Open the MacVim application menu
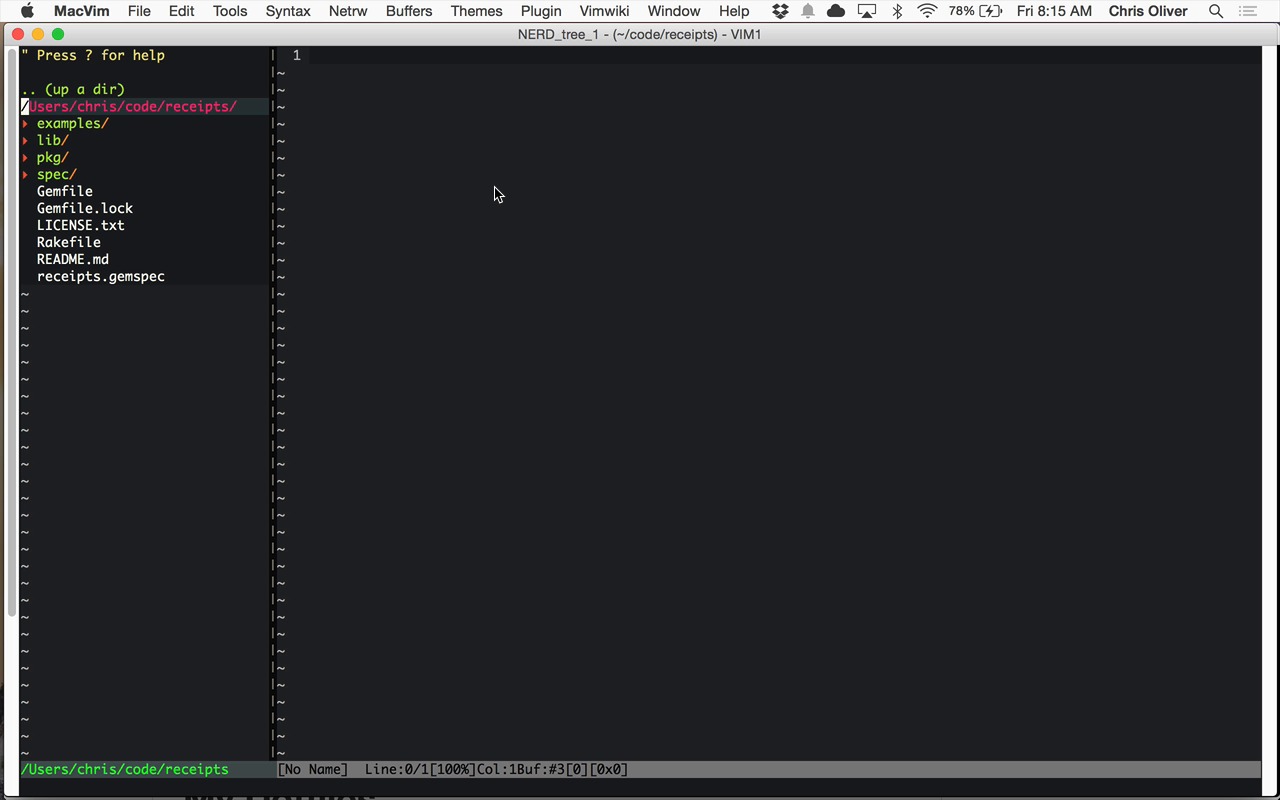 pos(81,11)
